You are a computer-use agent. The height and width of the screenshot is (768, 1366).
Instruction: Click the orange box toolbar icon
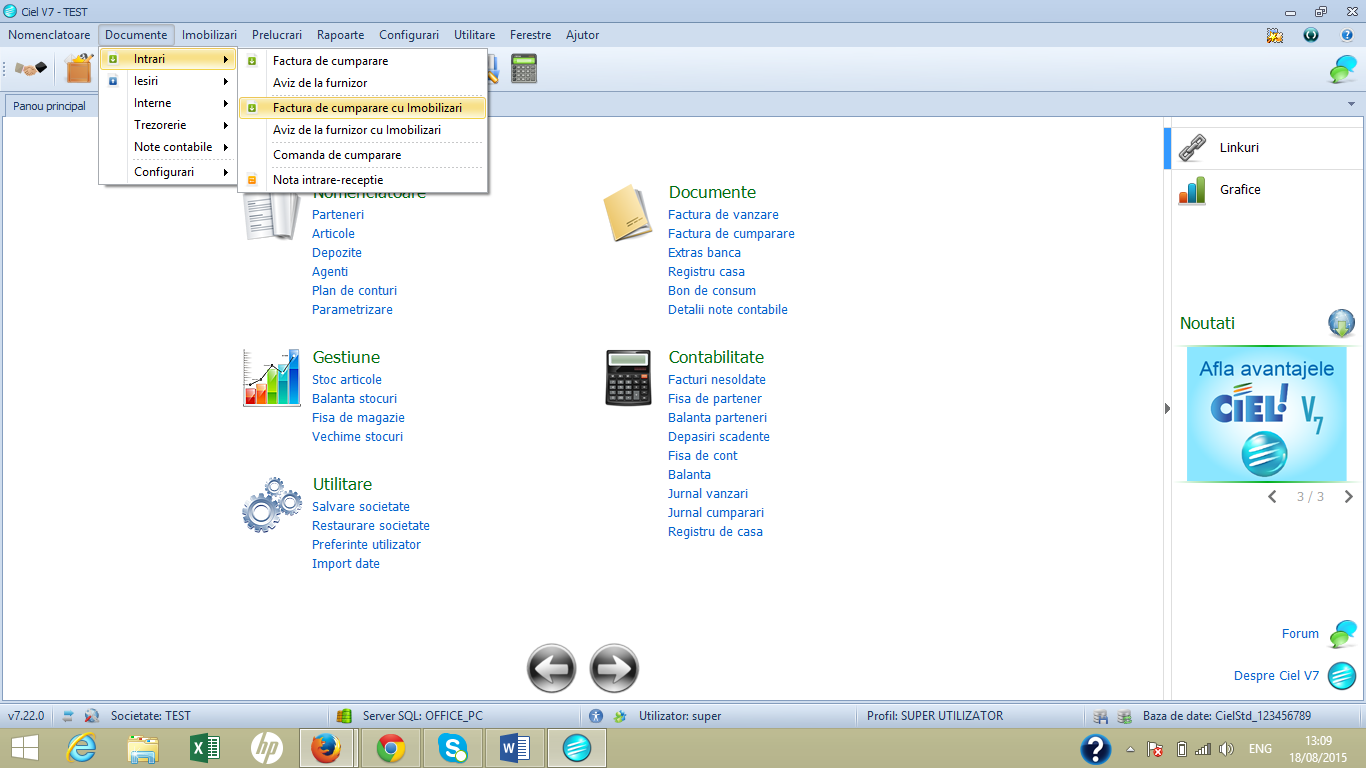[x=78, y=68]
